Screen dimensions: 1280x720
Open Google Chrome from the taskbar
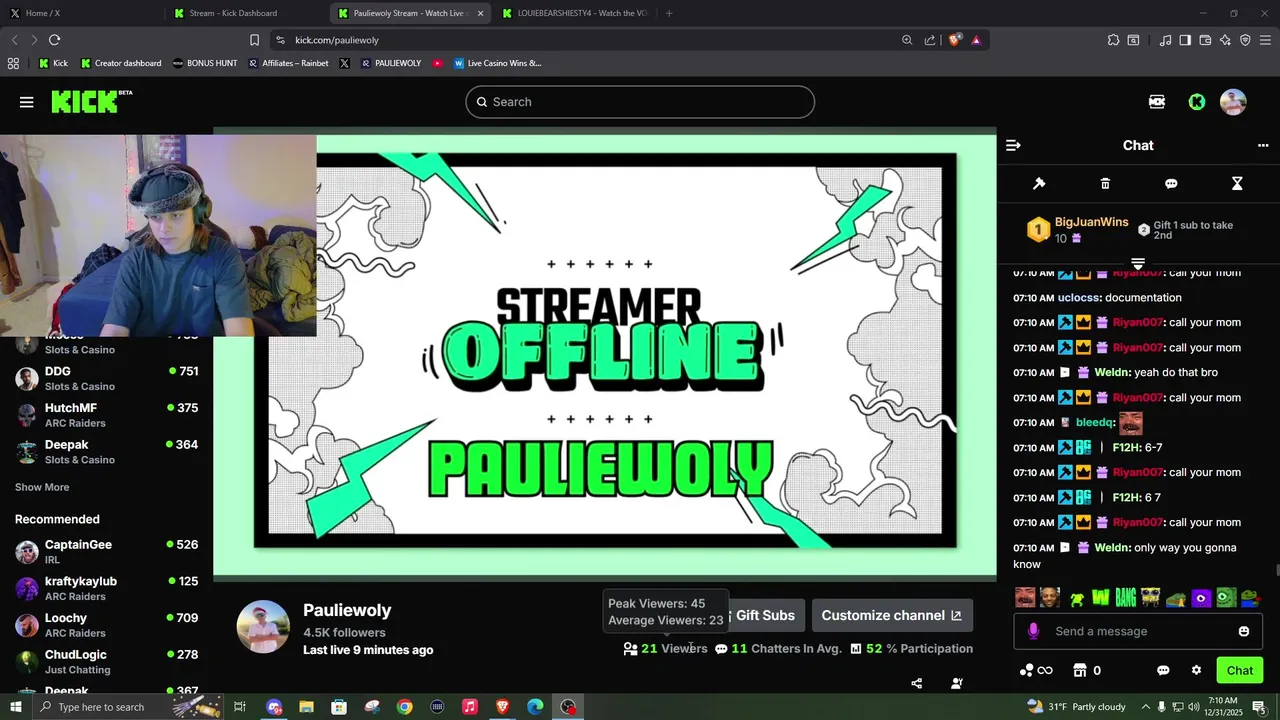404,707
